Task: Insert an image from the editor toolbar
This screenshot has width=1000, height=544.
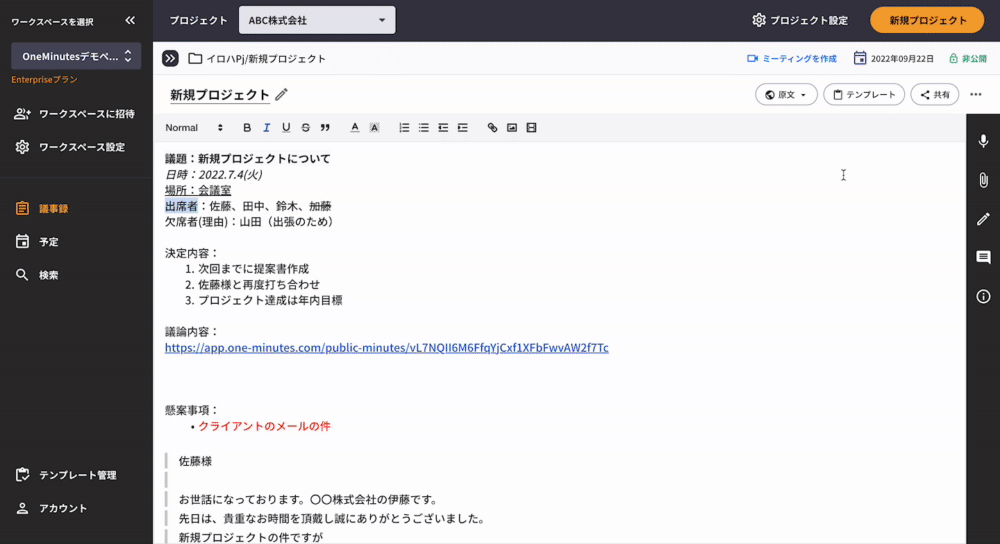Action: 512,128
